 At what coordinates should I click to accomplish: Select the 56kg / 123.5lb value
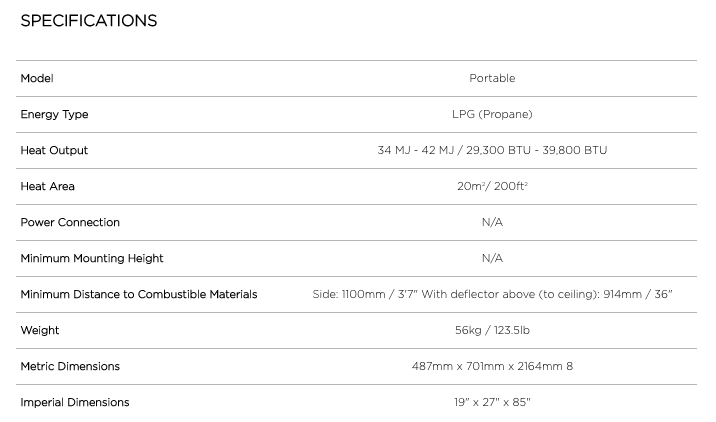pos(492,330)
